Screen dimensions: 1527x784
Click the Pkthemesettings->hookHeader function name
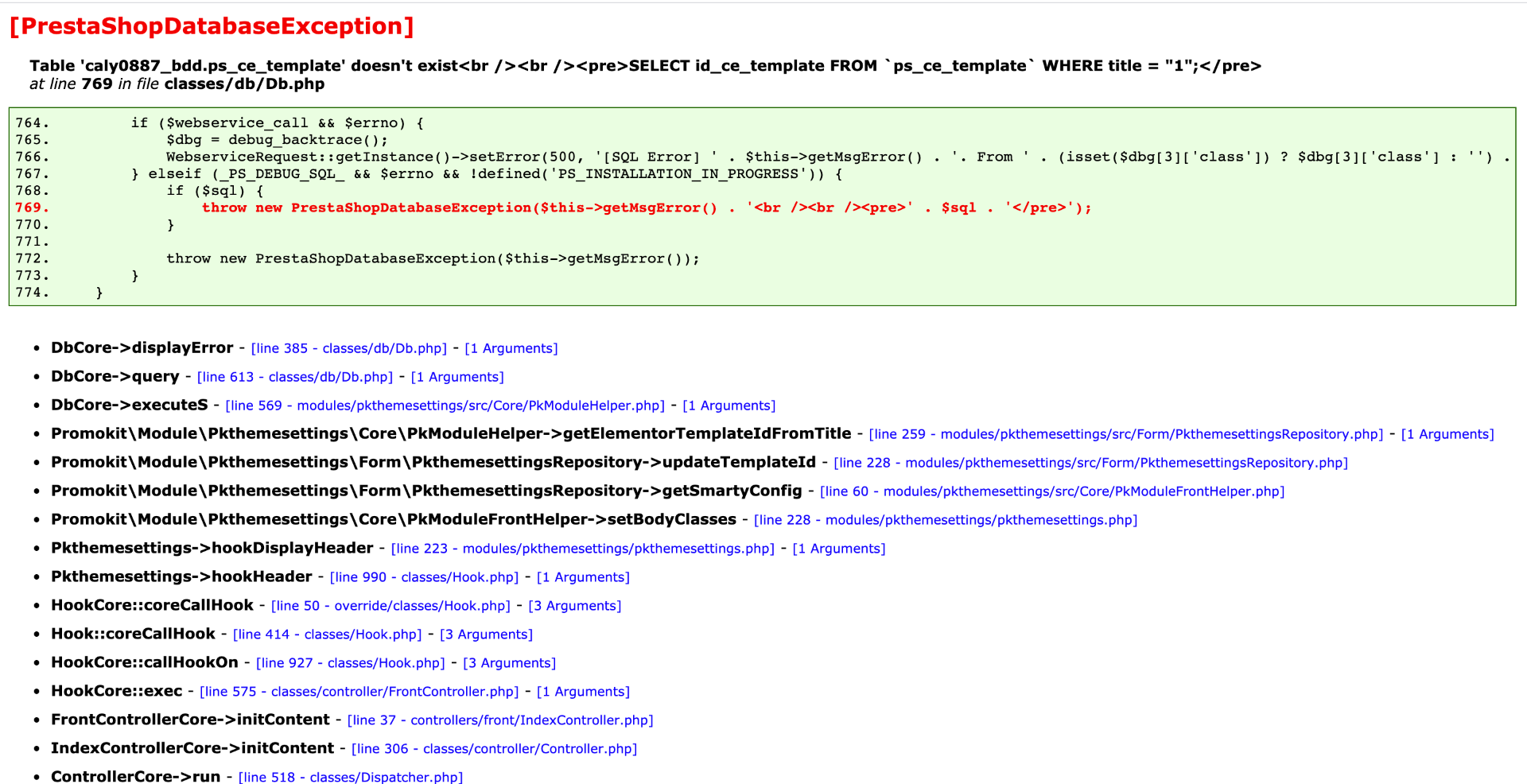(181, 576)
